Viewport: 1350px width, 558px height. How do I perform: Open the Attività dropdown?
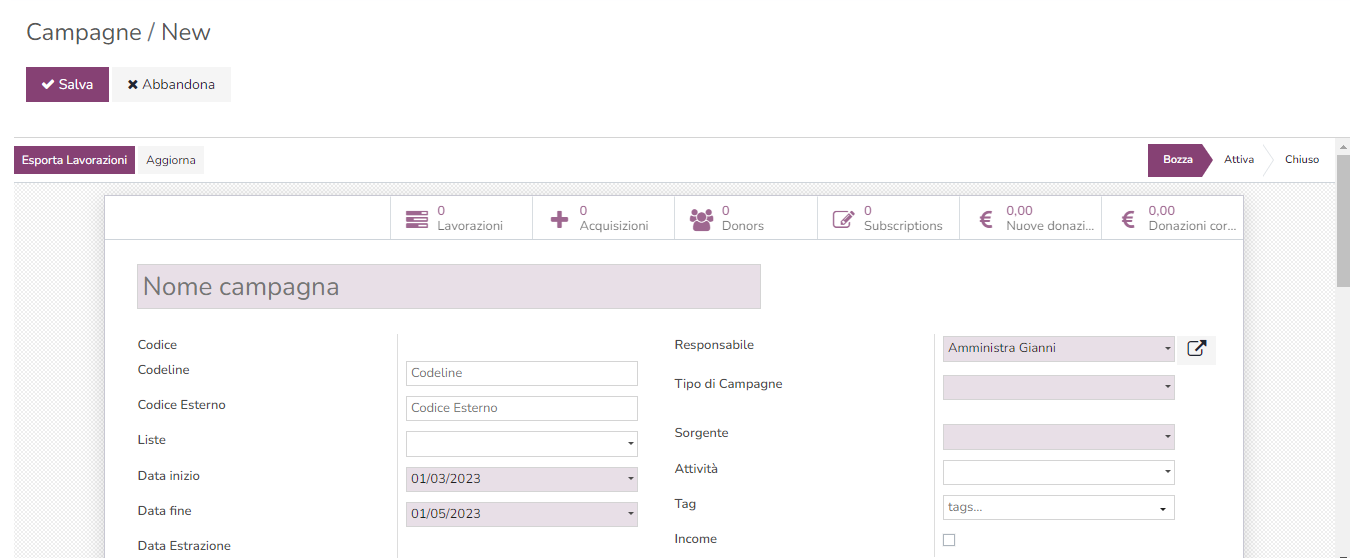tap(1058, 472)
